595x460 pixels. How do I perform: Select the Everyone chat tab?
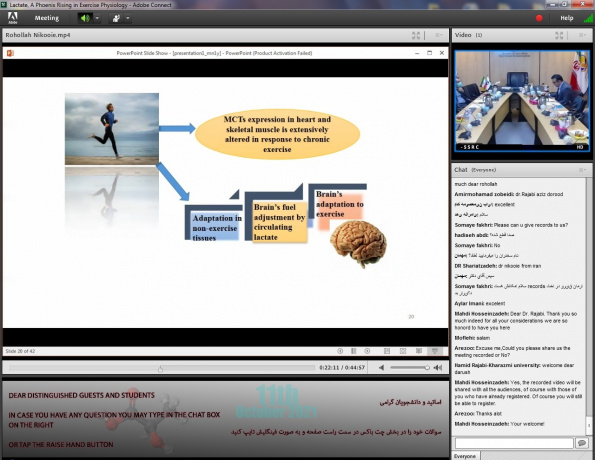pyautogui.click(x=465, y=456)
